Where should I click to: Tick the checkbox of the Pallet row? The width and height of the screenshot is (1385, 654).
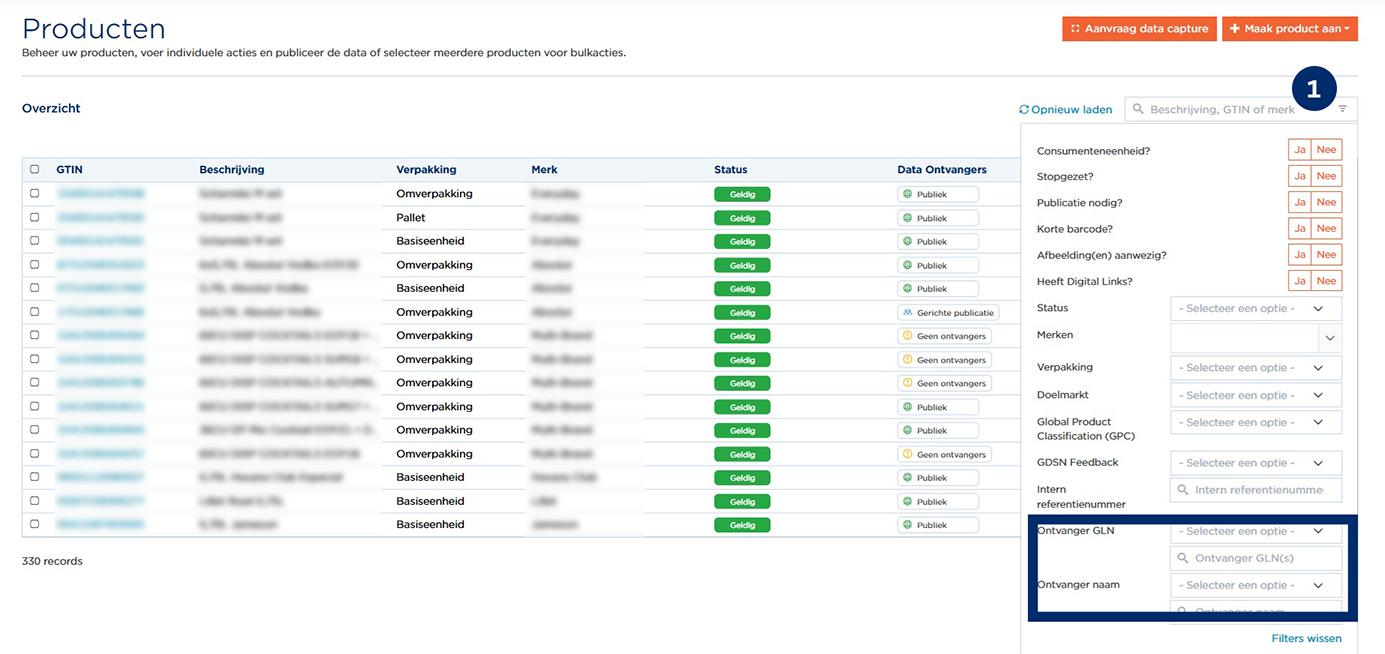click(x=35, y=217)
